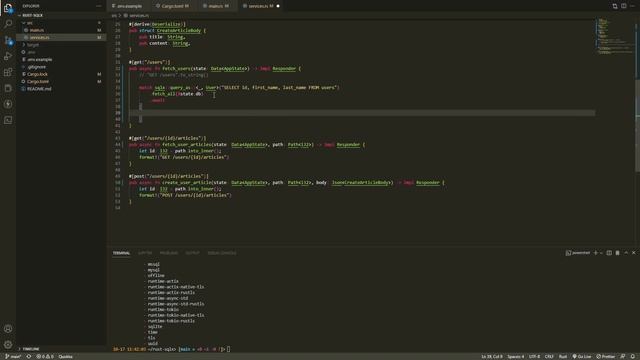Click the feedback icon in status bar
Viewport: 640px width, 360px height.
point(623,357)
